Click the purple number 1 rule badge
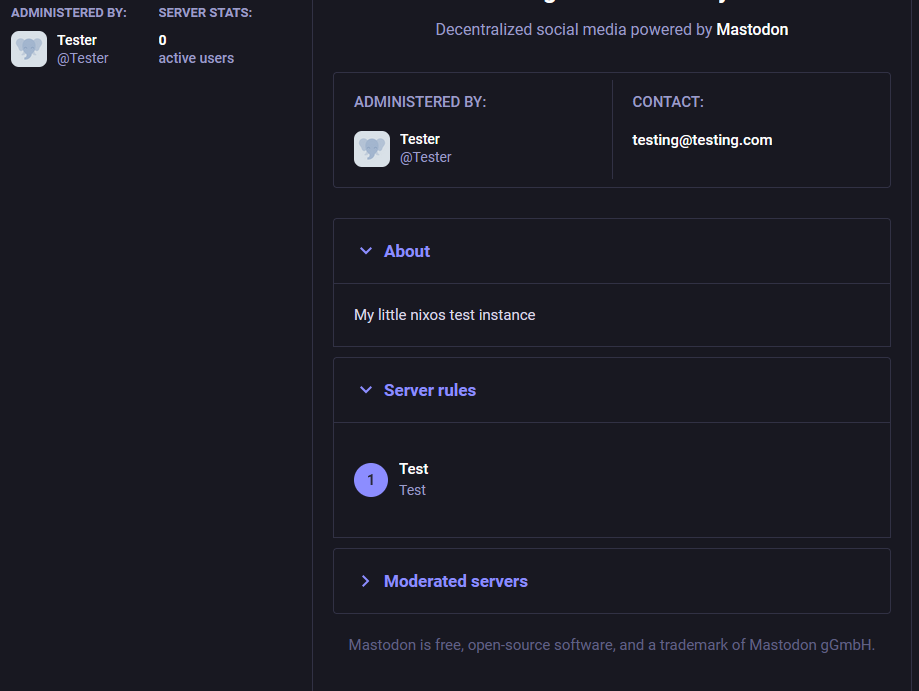Image resolution: width=919 pixels, height=691 pixels. coord(371,480)
